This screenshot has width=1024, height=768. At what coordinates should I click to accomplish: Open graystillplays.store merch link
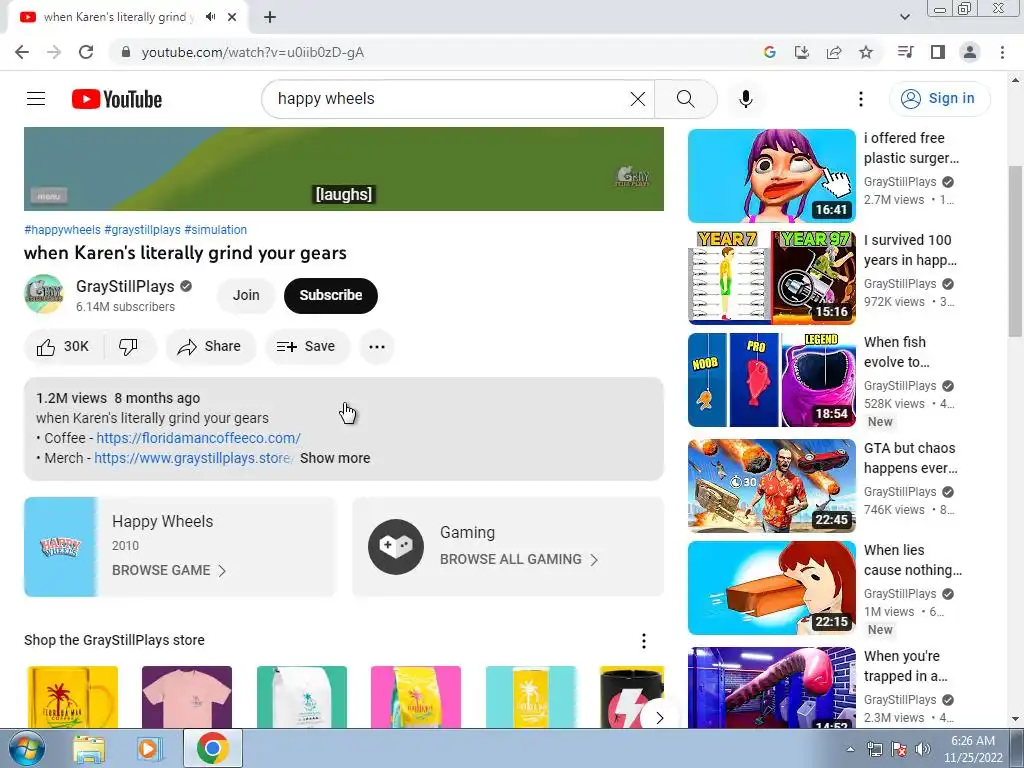click(193, 458)
